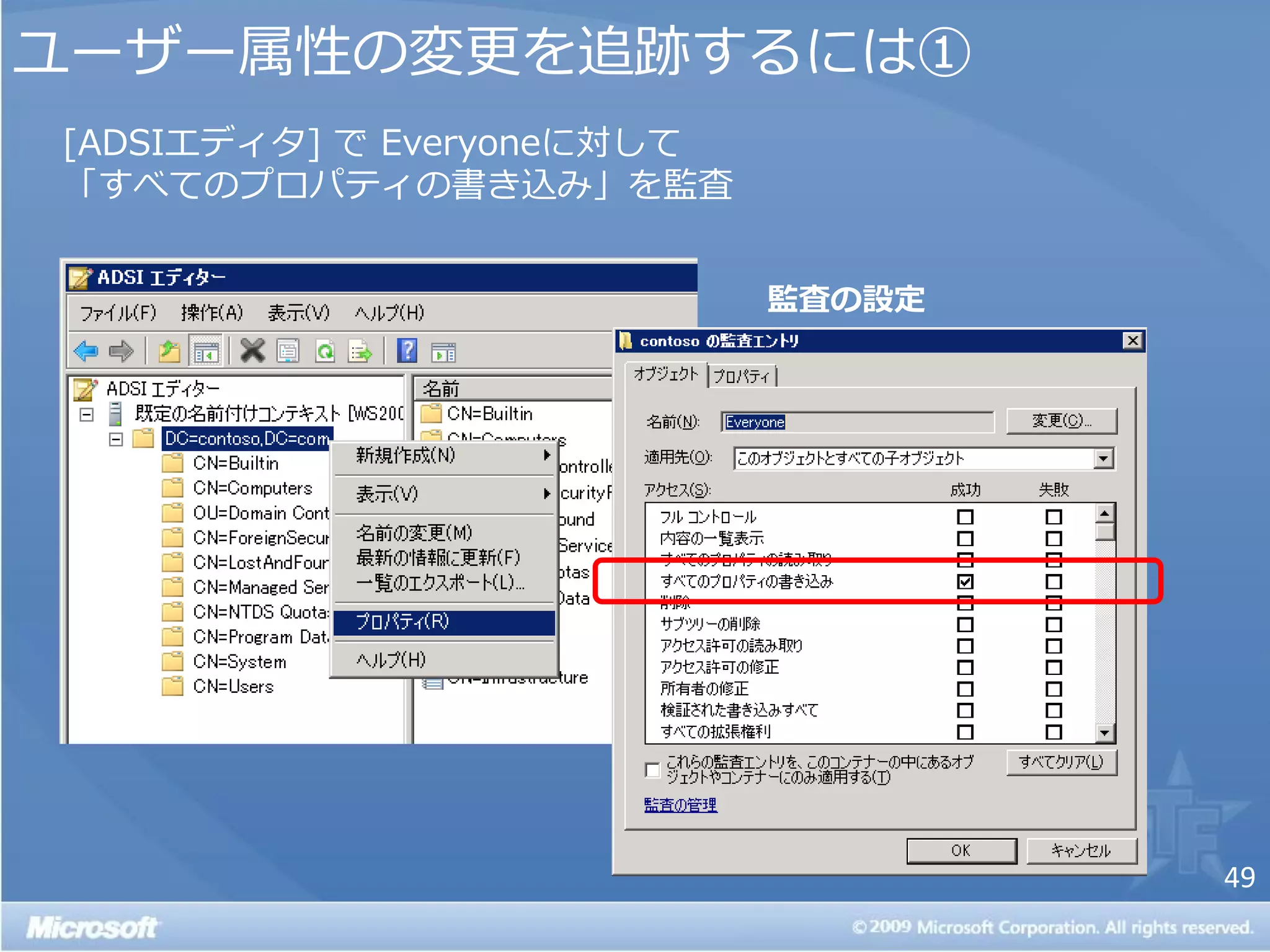The height and width of the screenshot is (952, 1270).
Task: Select CN=Users in the tree
Action: 233,687
